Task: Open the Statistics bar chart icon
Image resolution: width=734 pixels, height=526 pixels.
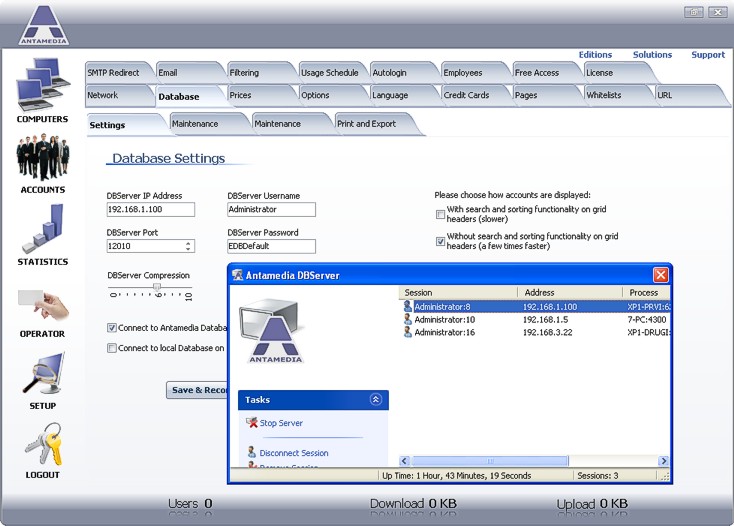Action: pyautogui.click(x=43, y=228)
